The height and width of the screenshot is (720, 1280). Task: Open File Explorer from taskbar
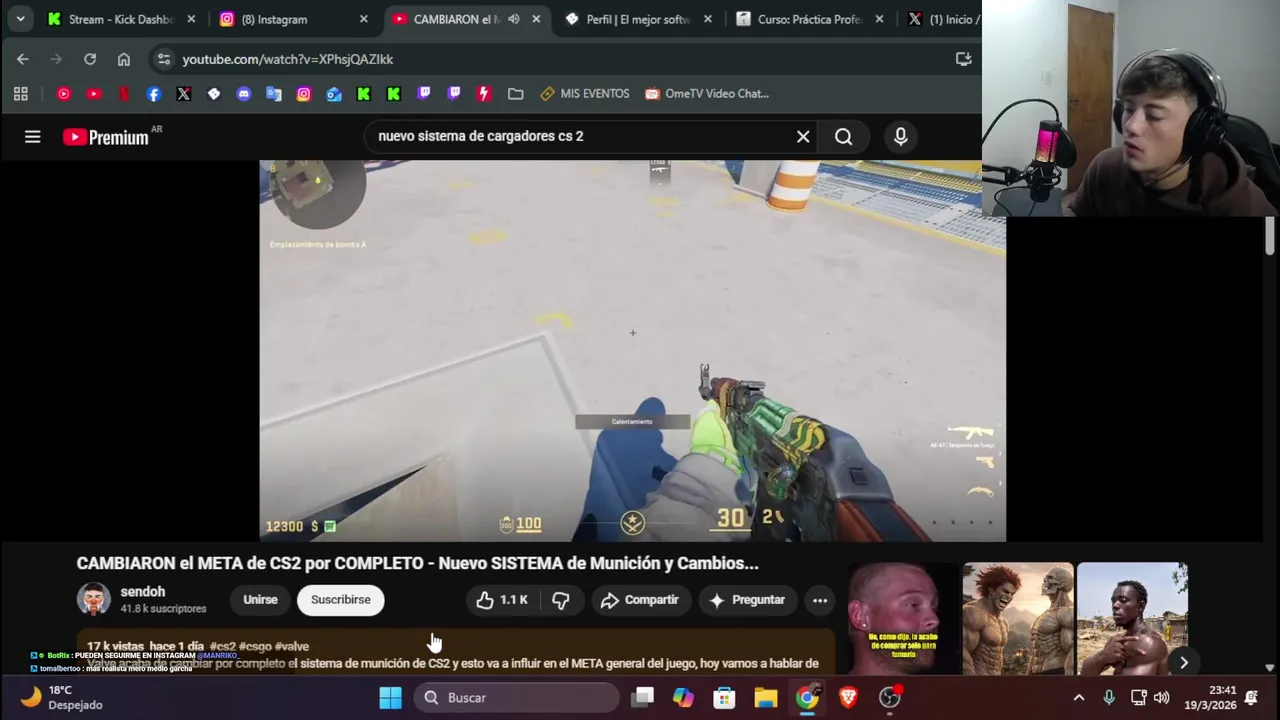766,698
